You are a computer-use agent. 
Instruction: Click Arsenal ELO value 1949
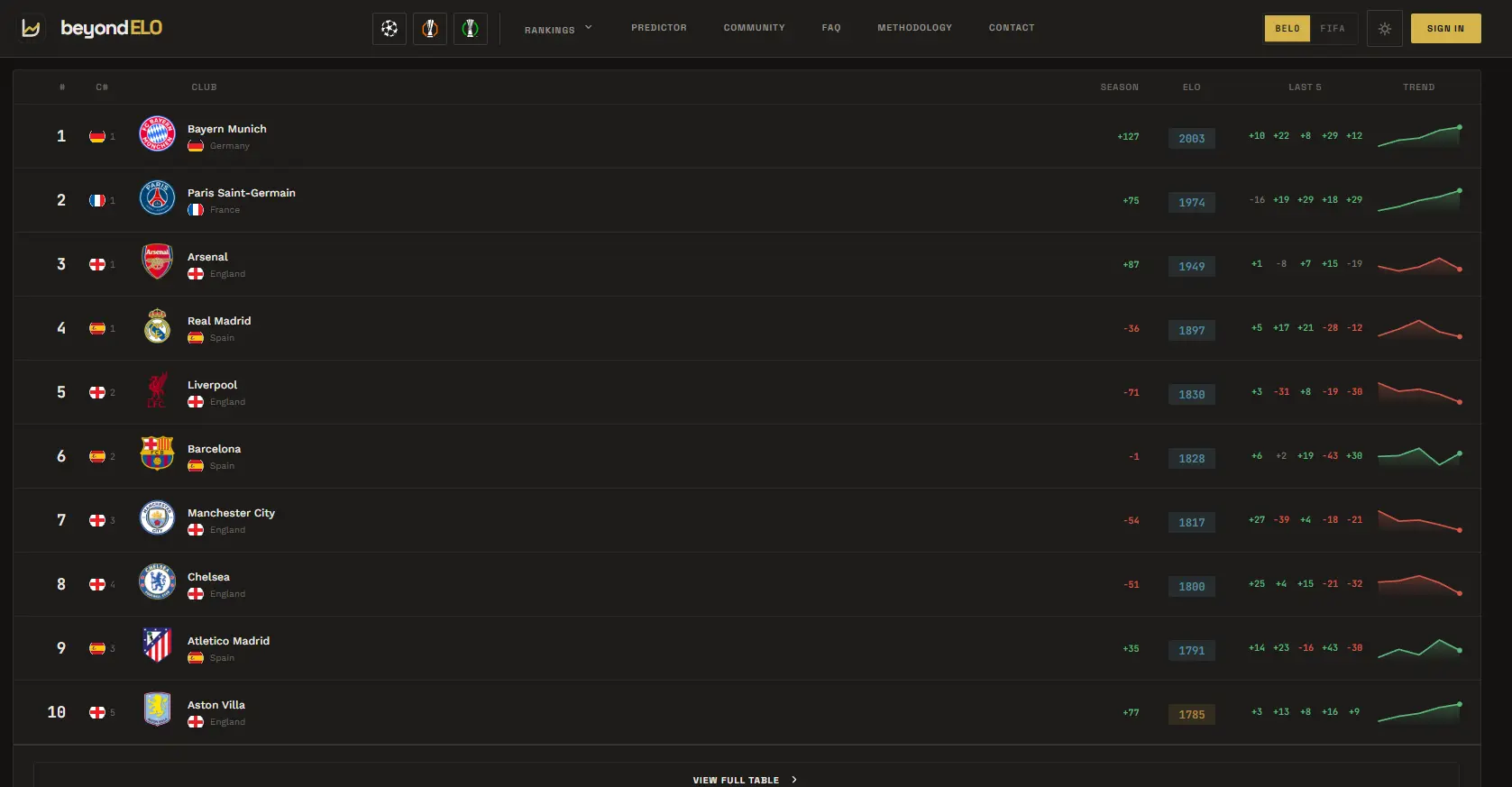click(1192, 266)
